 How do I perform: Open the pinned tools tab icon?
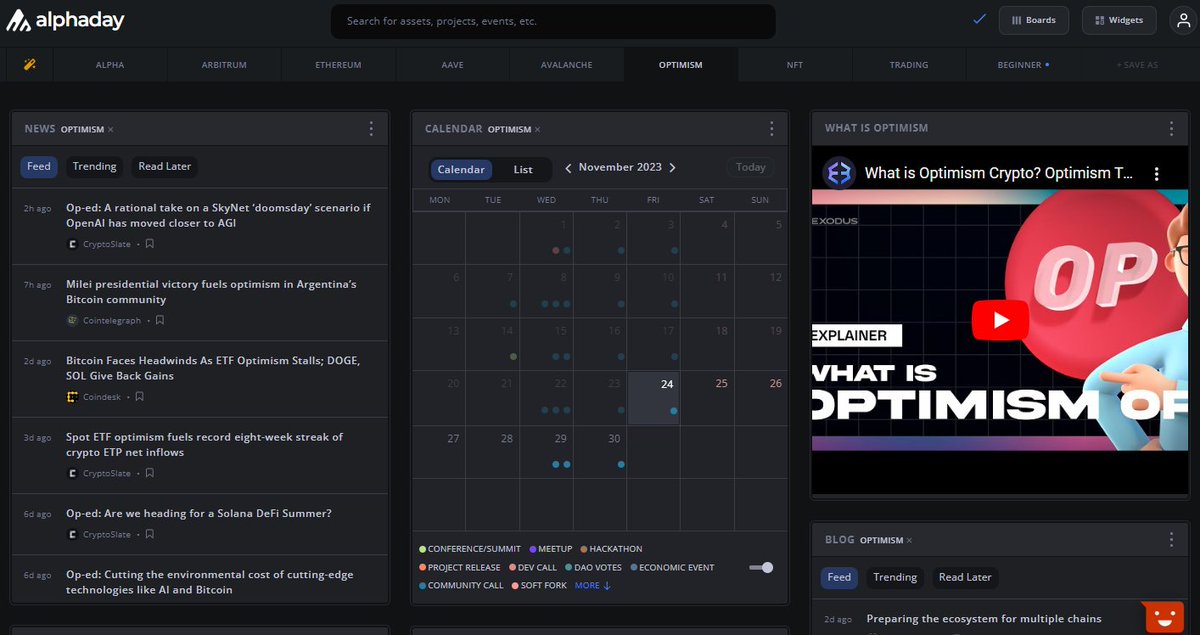point(30,65)
